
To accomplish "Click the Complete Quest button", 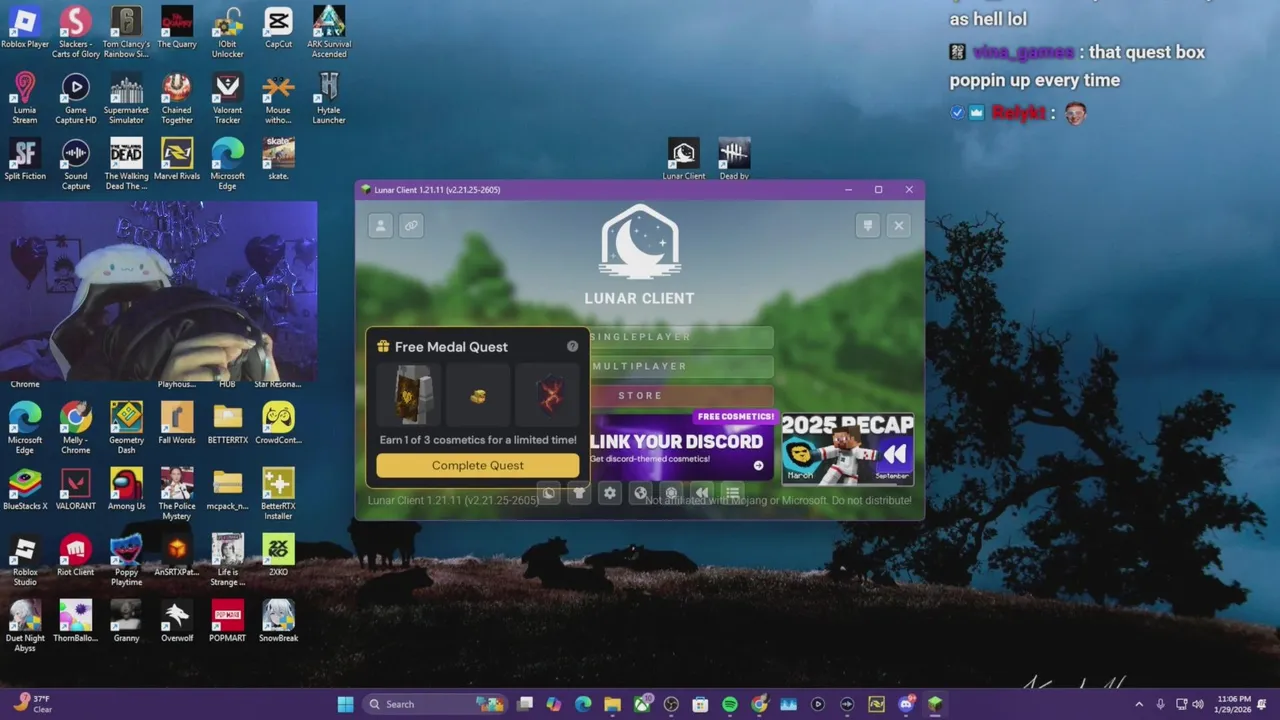I will [478, 465].
